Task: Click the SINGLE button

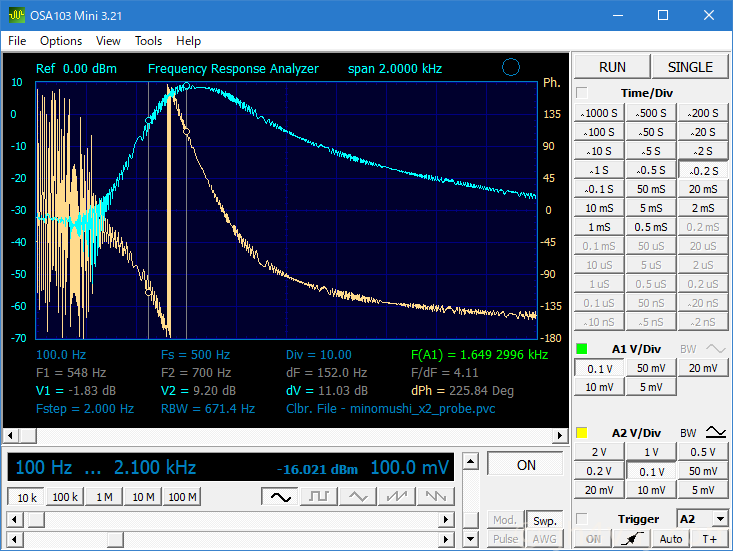Action: pyautogui.click(x=690, y=67)
